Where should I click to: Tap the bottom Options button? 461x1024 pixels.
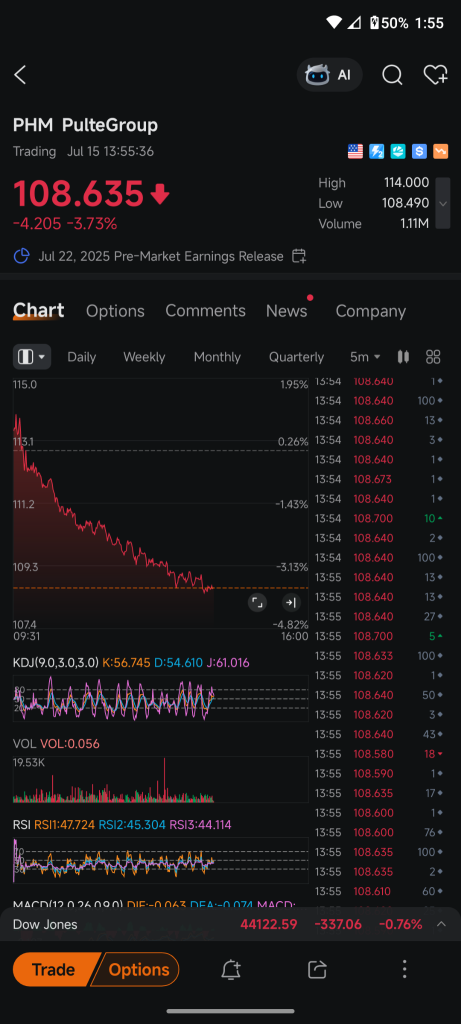pos(139,969)
